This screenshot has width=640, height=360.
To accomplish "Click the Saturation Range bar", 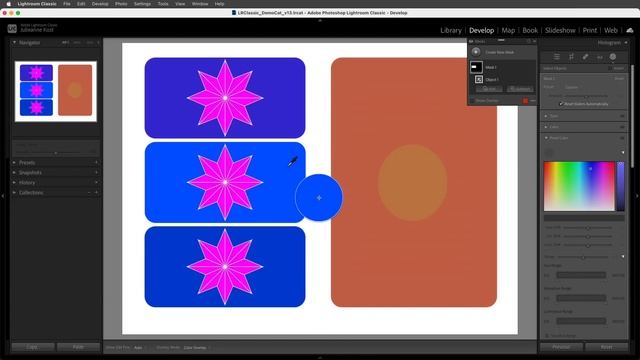I will click(581, 298).
